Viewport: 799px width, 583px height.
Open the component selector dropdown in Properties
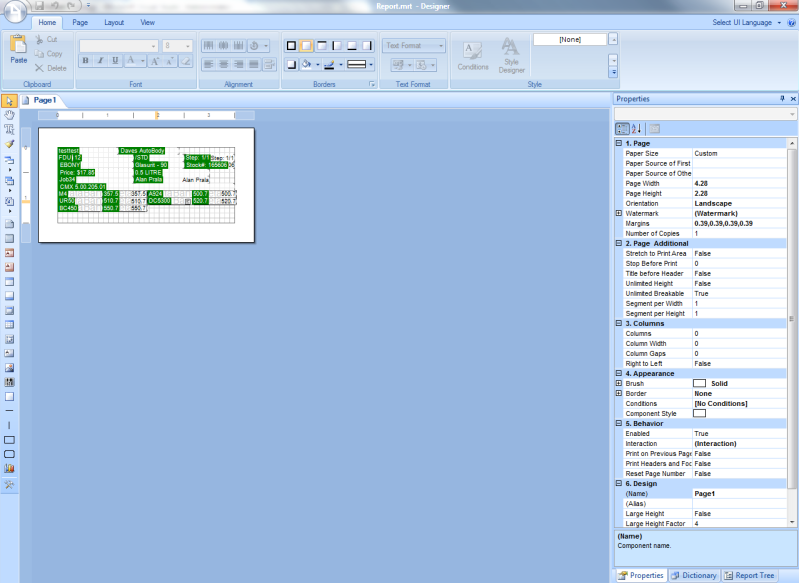792,114
